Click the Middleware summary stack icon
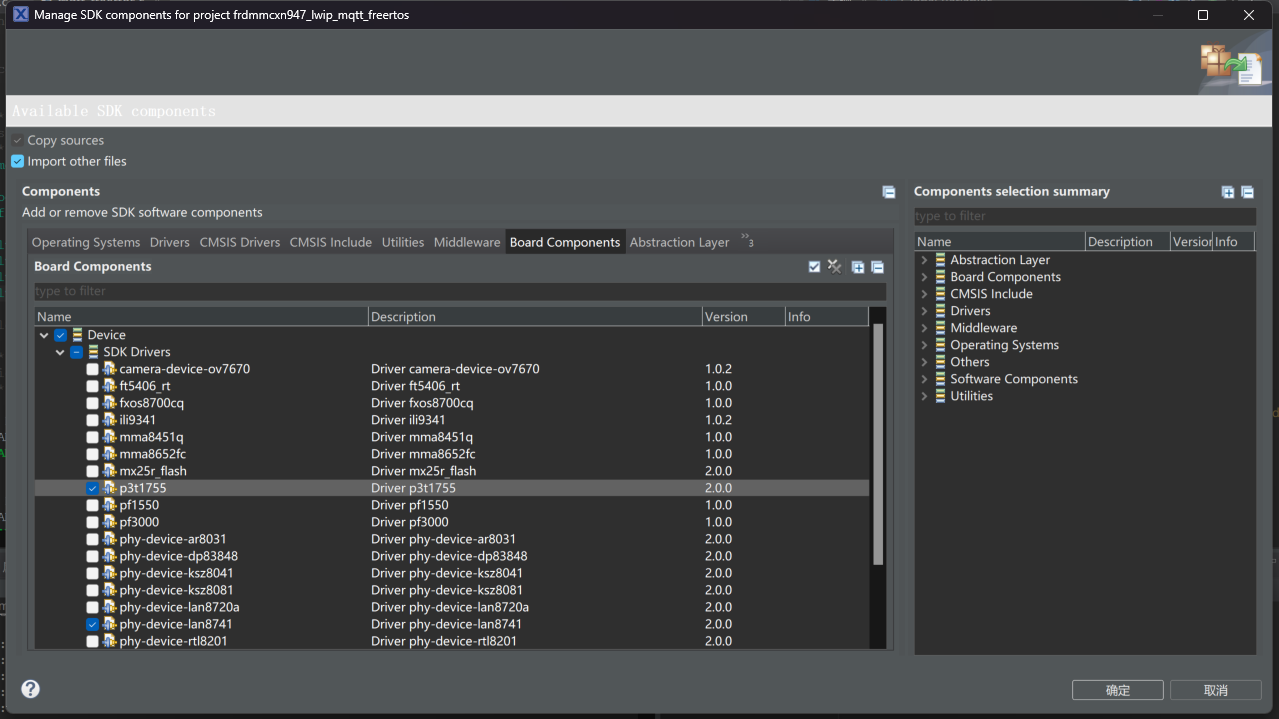Screen dimensions: 1279x719 [940, 328]
